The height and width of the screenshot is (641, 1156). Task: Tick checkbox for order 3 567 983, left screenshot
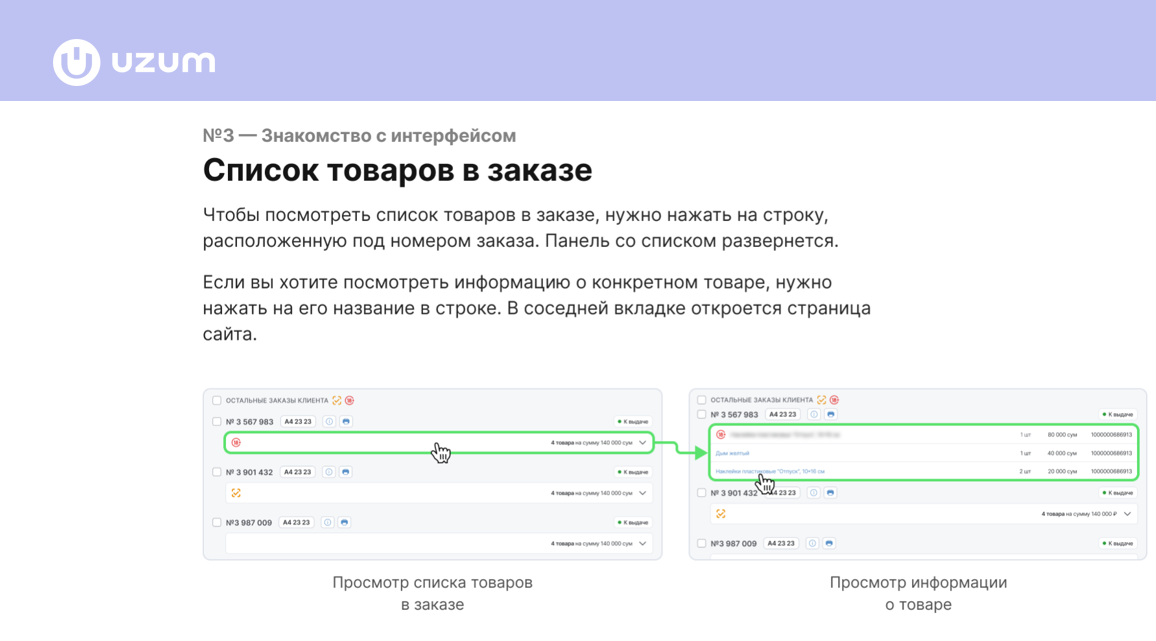point(217,422)
